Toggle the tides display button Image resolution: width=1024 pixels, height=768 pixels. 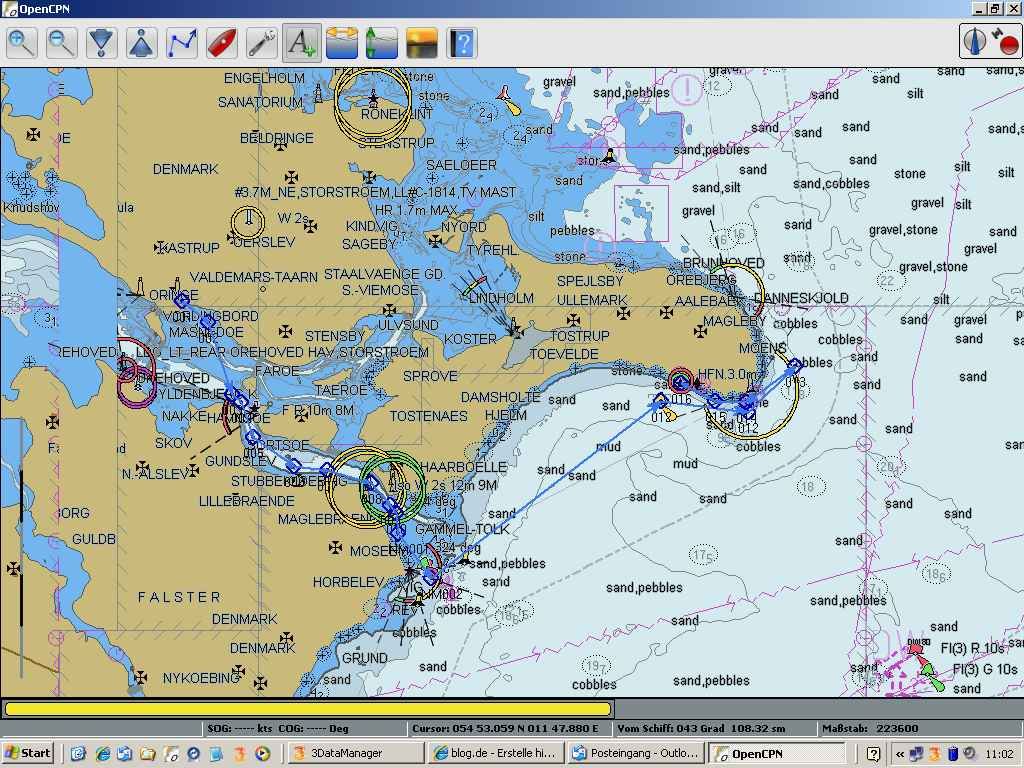tap(382, 43)
